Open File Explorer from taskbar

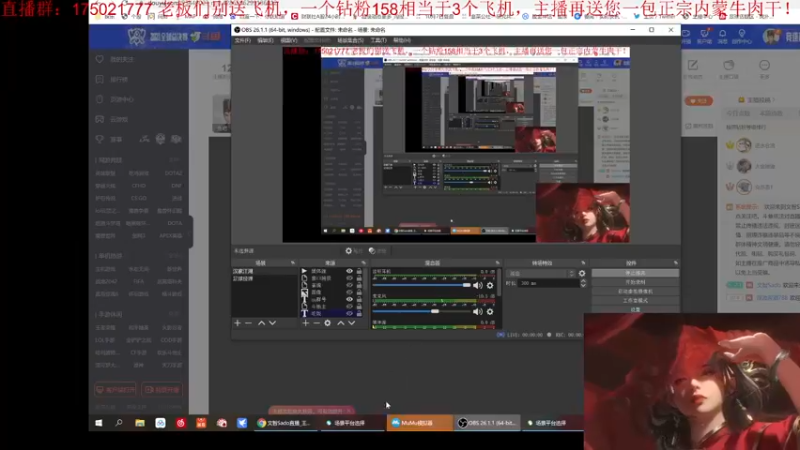(140, 423)
